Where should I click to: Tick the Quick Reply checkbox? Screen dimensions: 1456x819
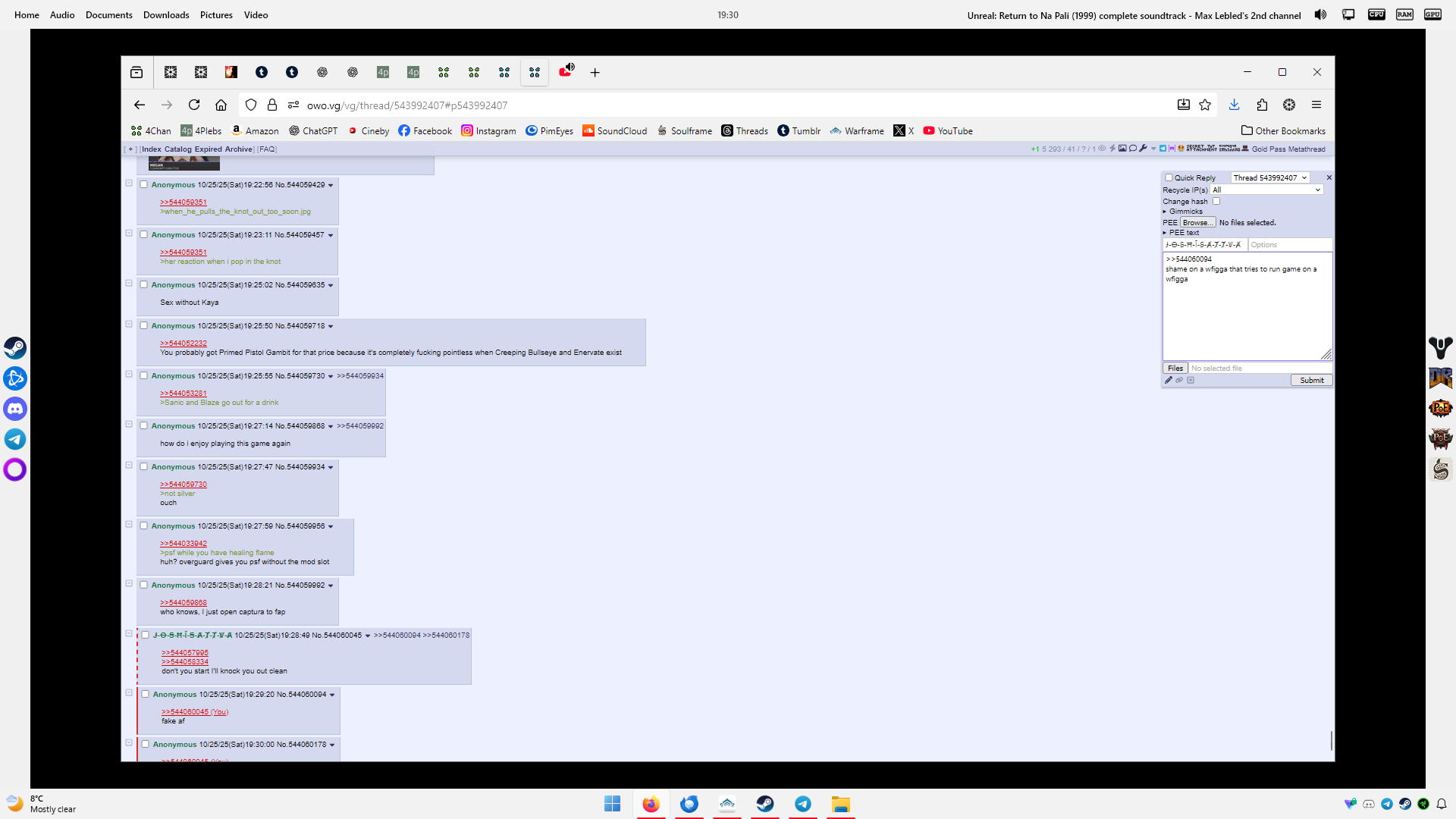click(1169, 178)
